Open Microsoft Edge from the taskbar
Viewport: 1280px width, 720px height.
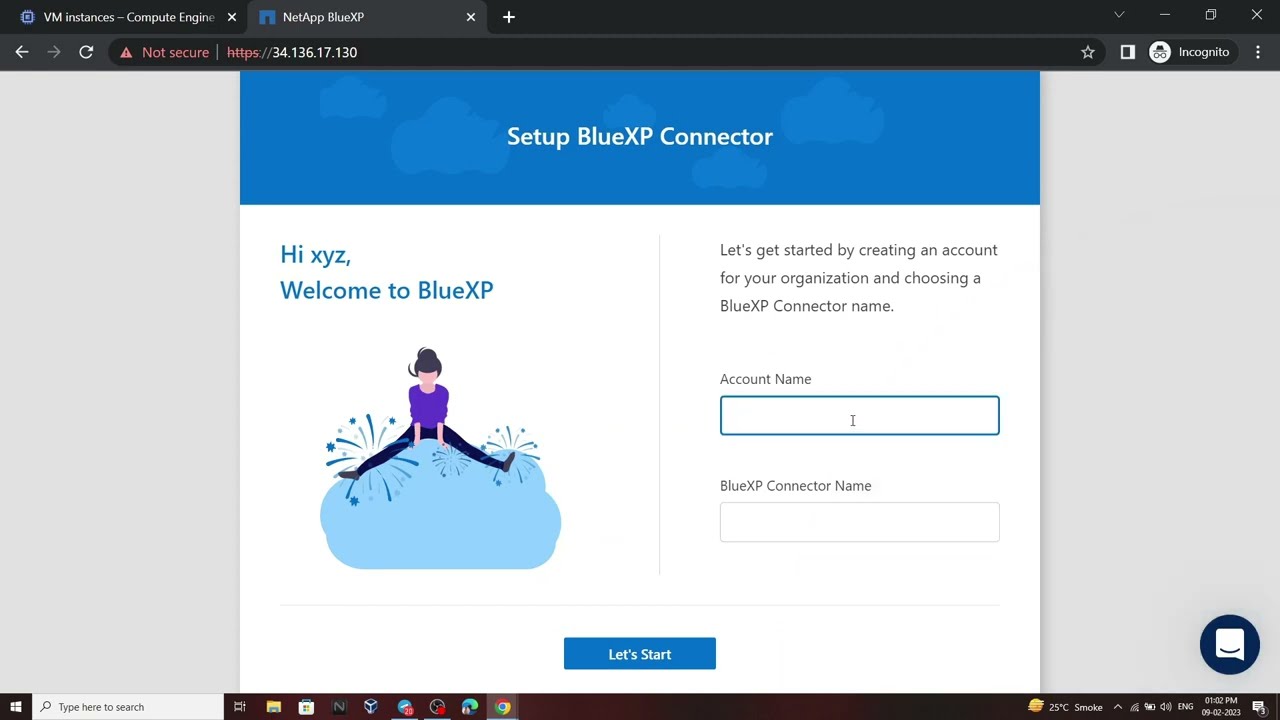tap(470, 707)
